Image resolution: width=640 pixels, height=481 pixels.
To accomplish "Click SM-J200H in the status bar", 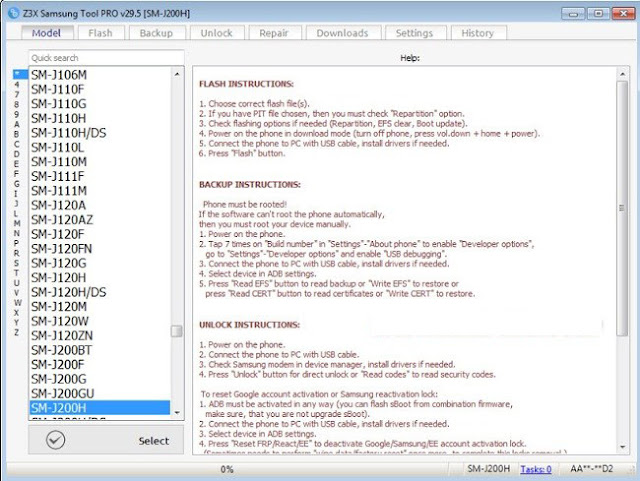I will tap(489, 469).
